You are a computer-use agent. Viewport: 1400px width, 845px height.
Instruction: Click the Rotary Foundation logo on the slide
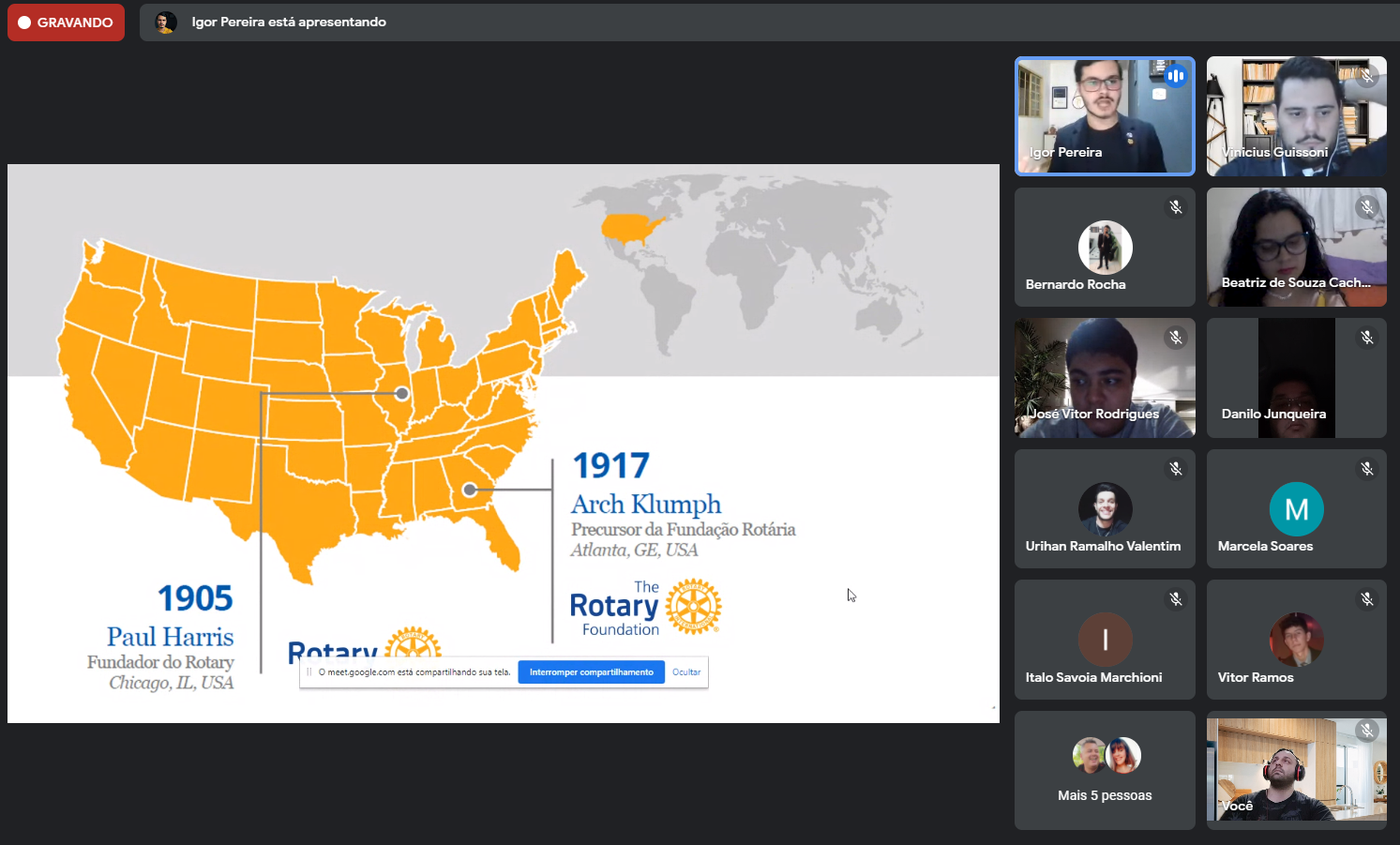(x=645, y=608)
